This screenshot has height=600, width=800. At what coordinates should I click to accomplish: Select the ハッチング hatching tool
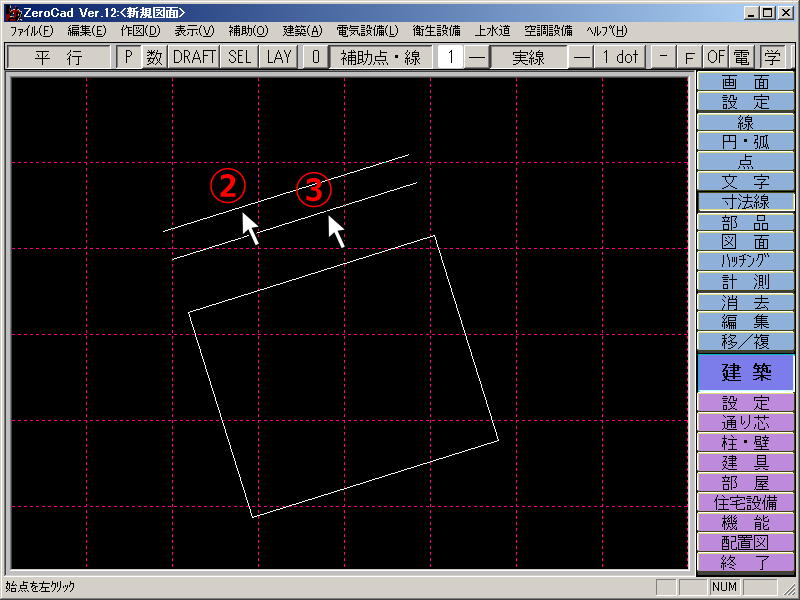pos(745,261)
